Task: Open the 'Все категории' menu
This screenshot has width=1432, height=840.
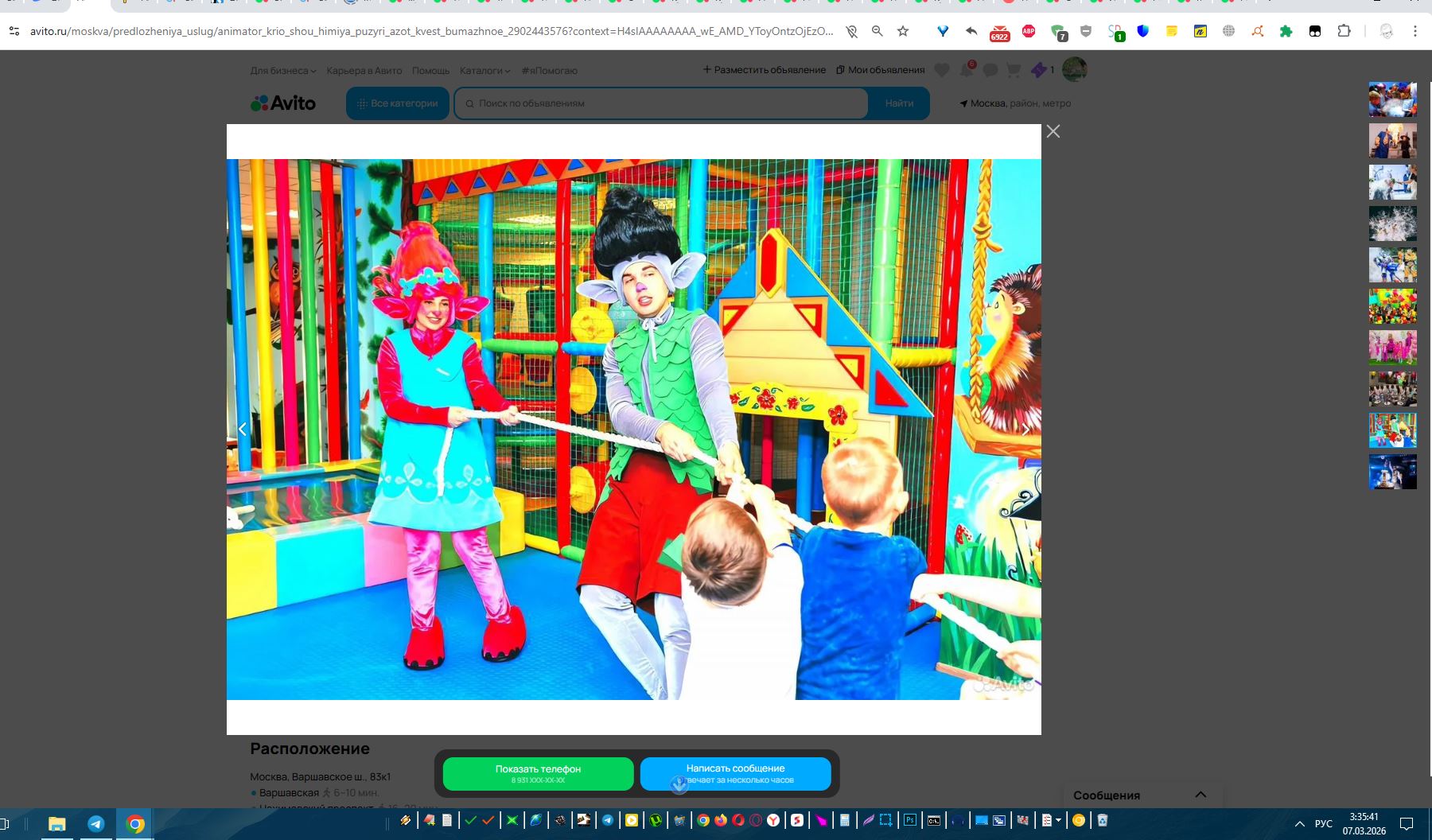Action: tap(398, 103)
